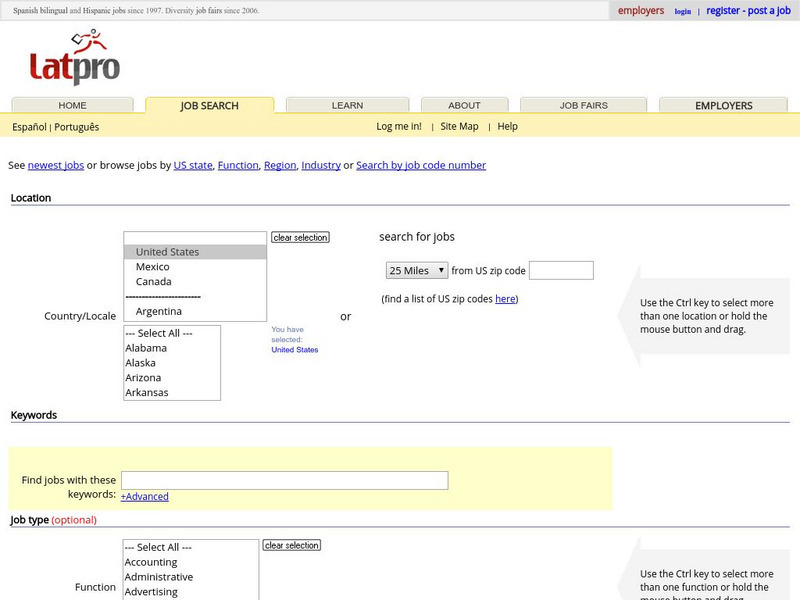Screen dimensions: 800x600
Task: Open the 25 Miles distance dropdown
Action: (x=417, y=270)
